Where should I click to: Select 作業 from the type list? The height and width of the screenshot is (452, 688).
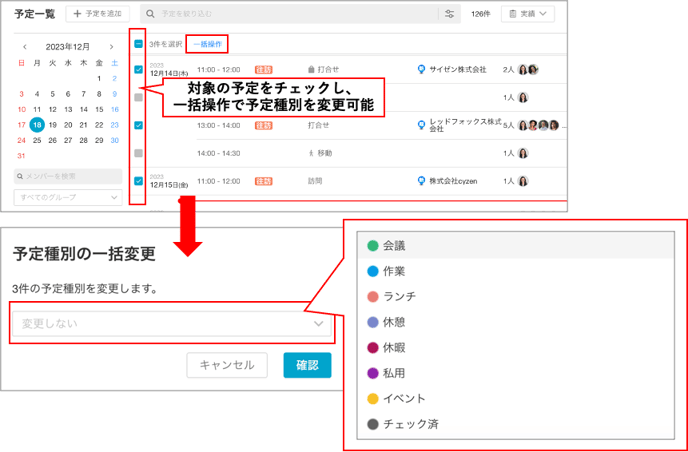point(516,272)
